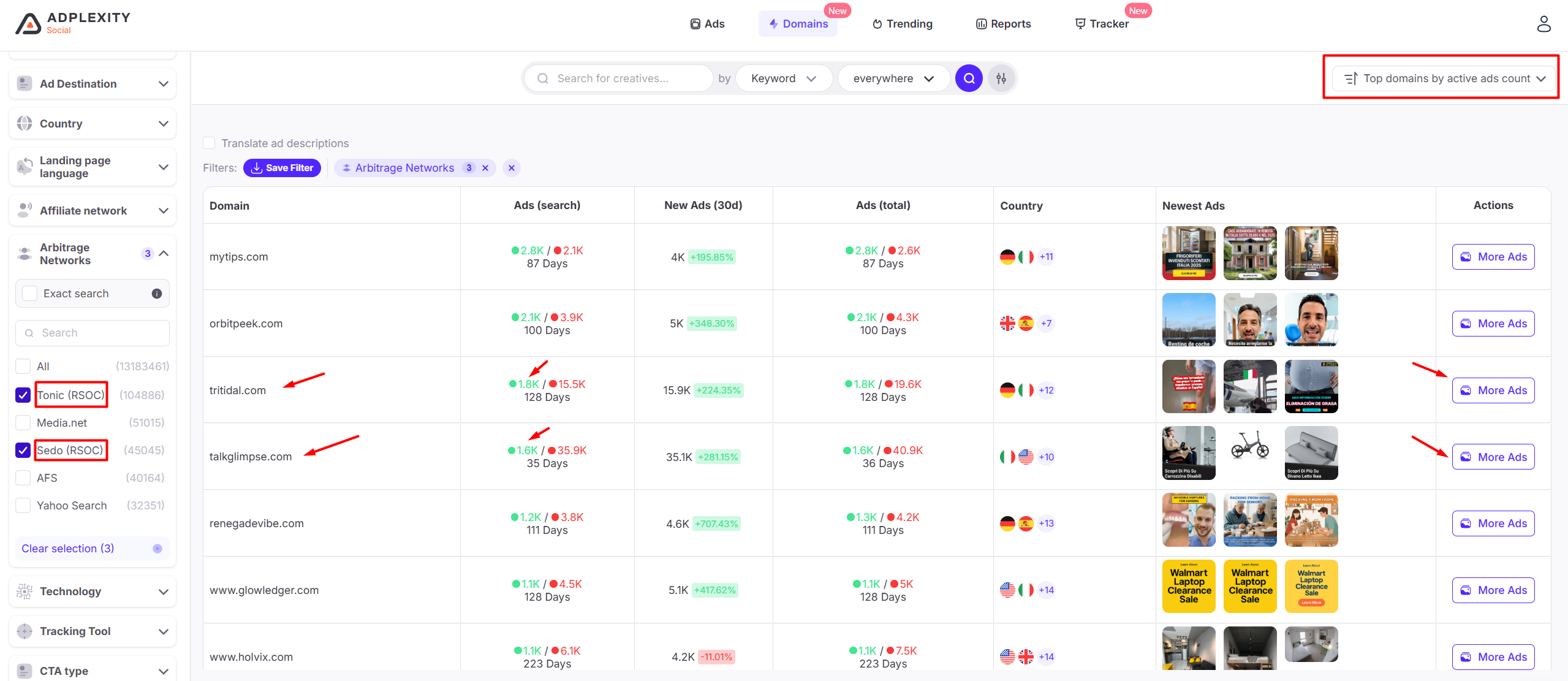Click the +11 countries badge for mytips.com

coord(1047,257)
